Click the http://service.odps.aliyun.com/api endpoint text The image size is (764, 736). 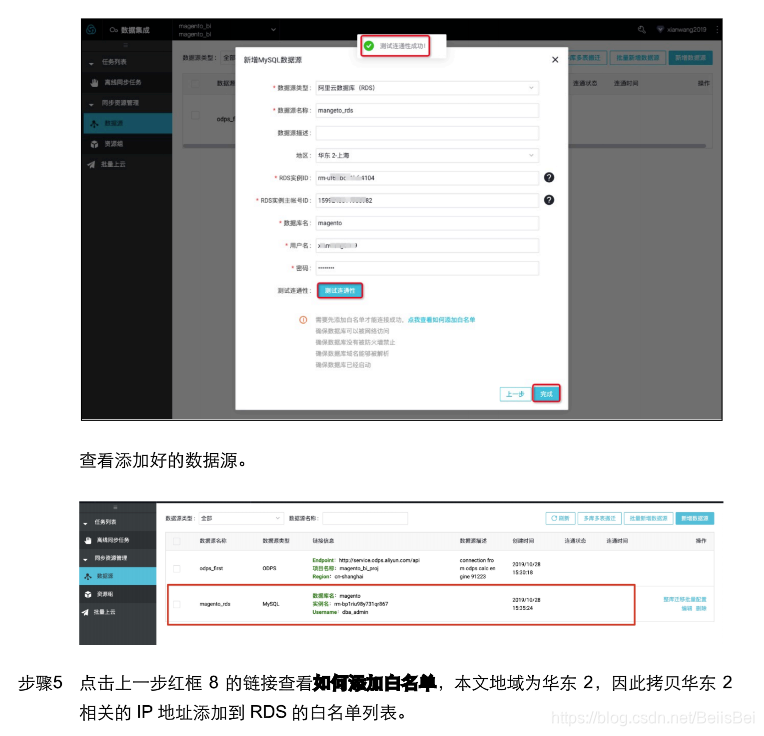pyautogui.click(x=379, y=560)
